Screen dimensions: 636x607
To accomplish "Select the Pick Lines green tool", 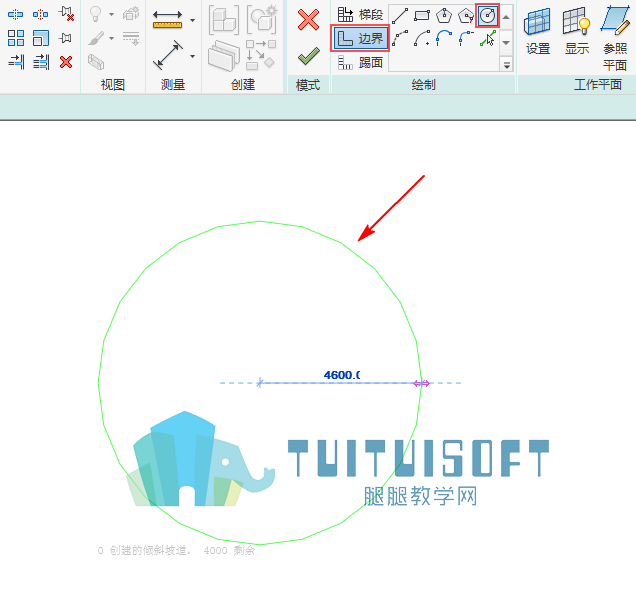I will tap(488, 38).
